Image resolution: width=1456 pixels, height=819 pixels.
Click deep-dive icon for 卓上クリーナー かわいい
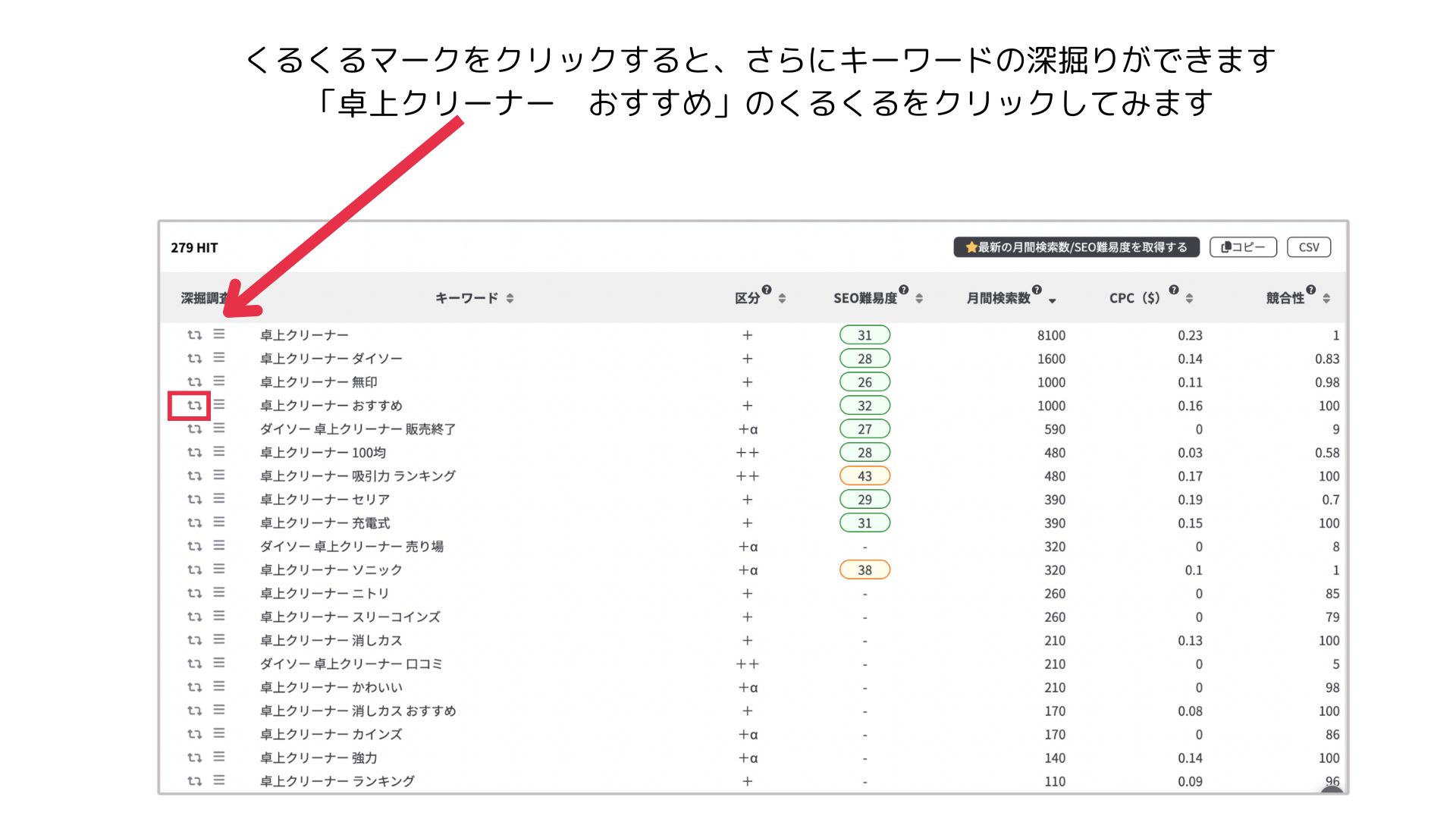click(195, 688)
